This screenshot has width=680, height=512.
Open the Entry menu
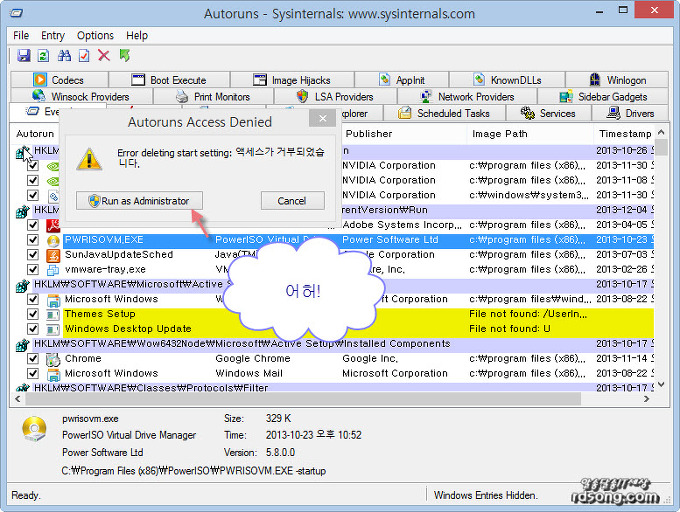(53, 35)
